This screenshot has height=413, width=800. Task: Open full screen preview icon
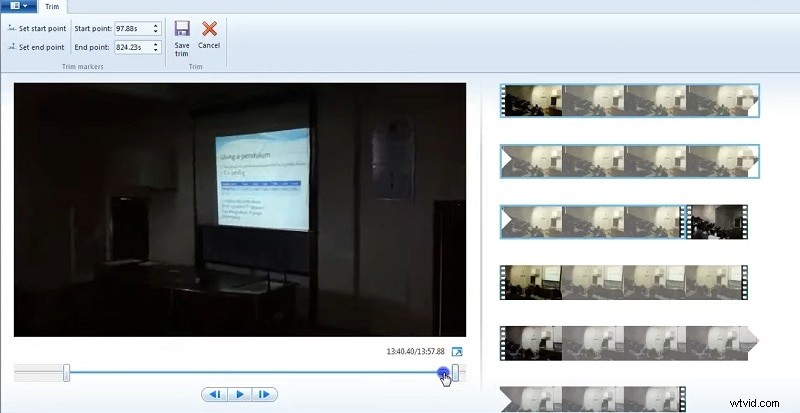point(458,352)
